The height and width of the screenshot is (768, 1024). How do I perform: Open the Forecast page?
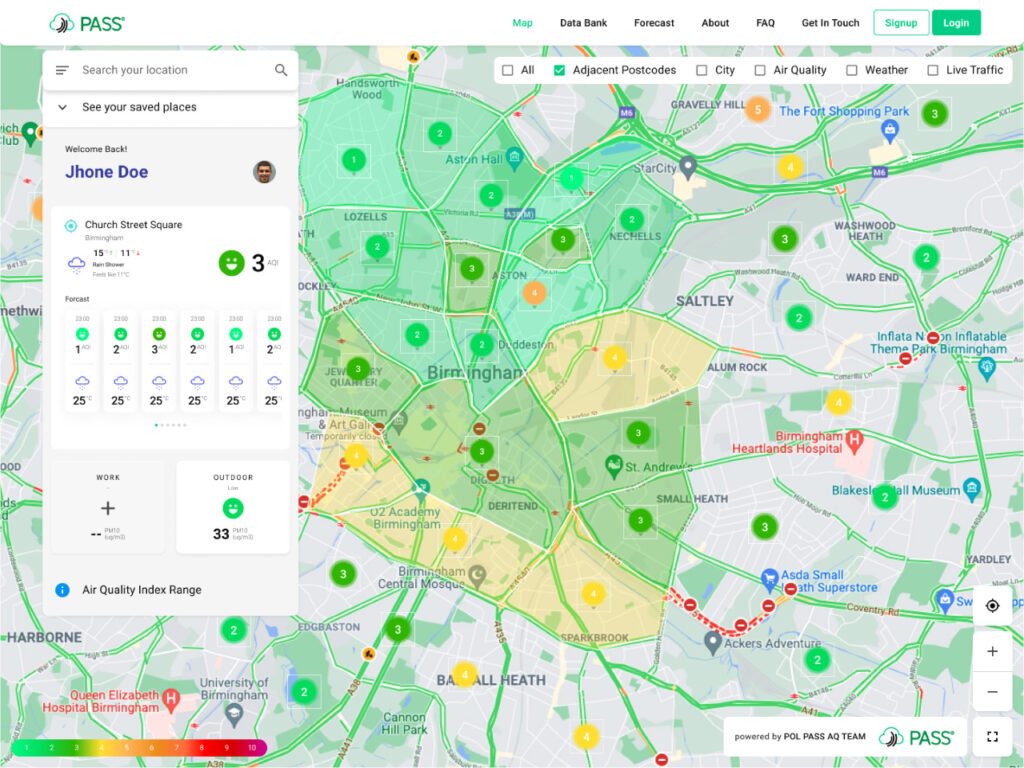(653, 22)
